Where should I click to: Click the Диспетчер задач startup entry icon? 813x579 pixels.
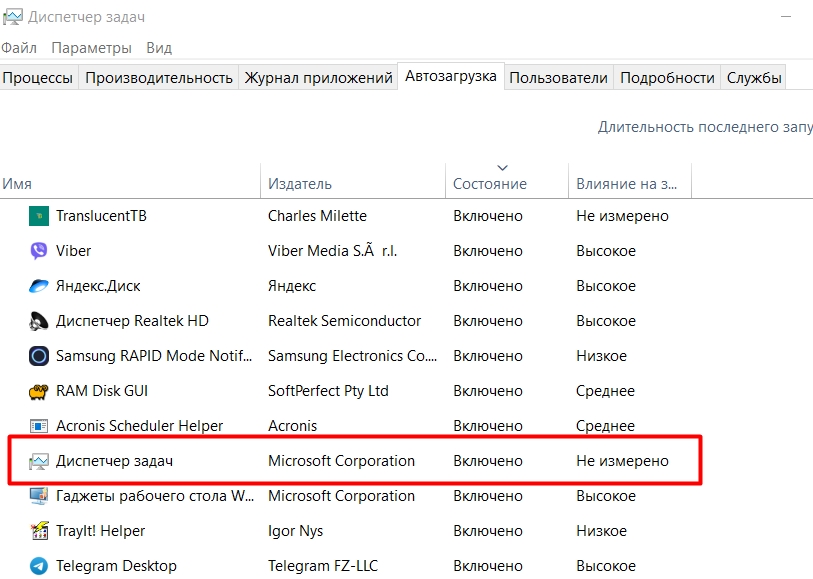click(x=39, y=461)
